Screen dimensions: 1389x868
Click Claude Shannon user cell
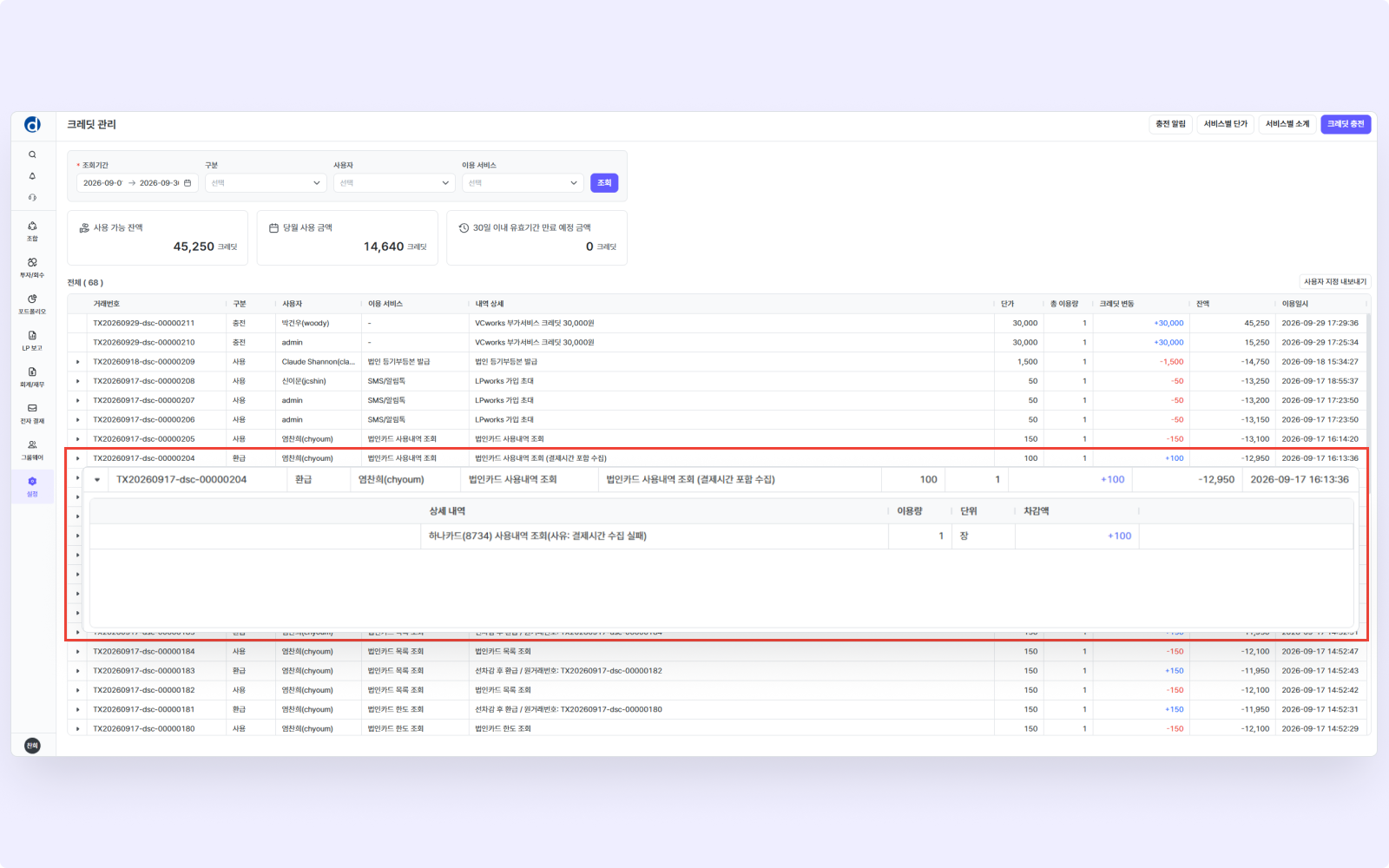coord(318,362)
